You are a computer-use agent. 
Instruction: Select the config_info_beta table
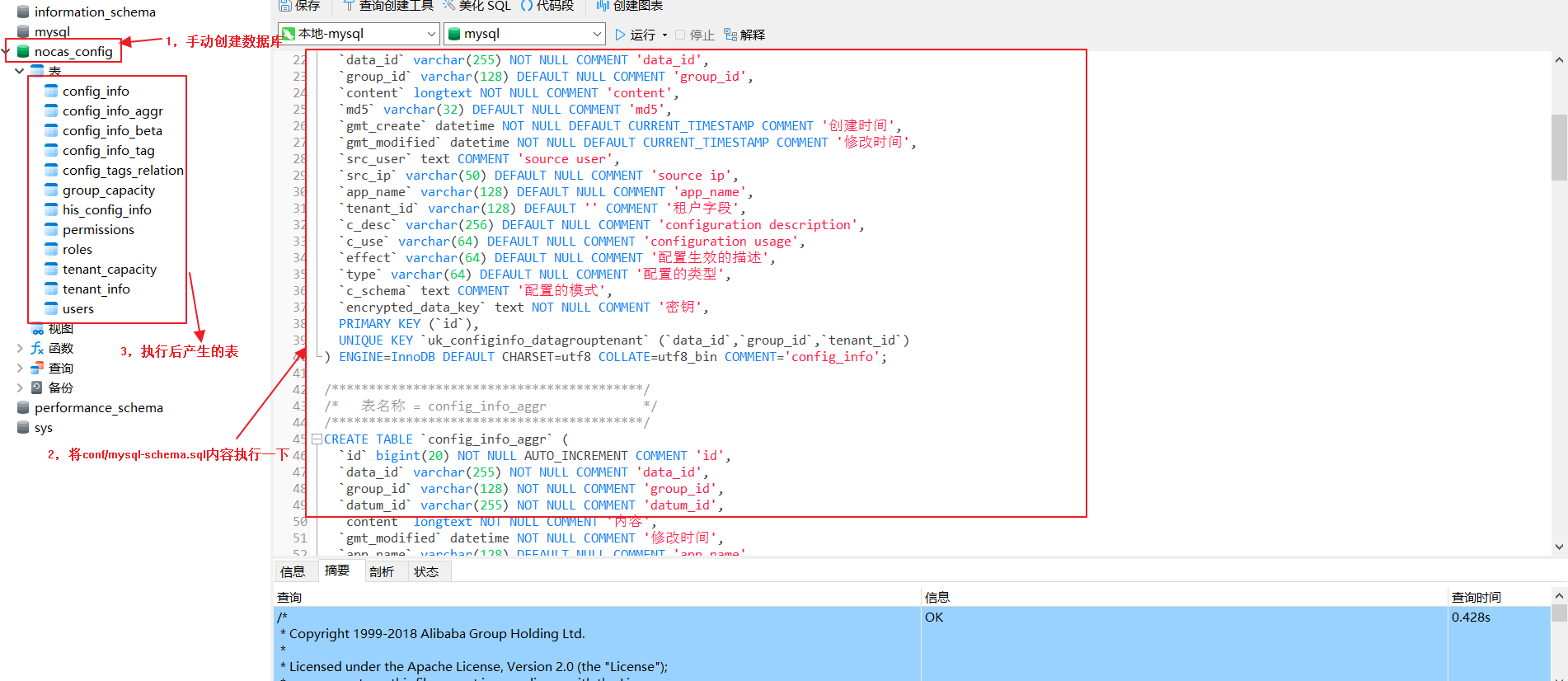pyautogui.click(x=112, y=131)
